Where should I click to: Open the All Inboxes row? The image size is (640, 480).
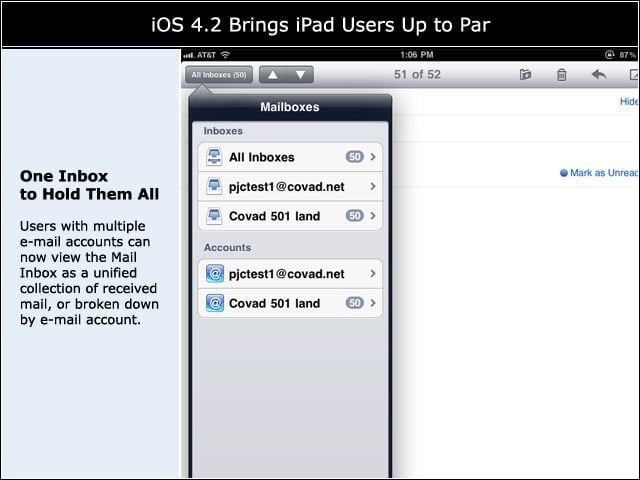(x=290, y=157)
